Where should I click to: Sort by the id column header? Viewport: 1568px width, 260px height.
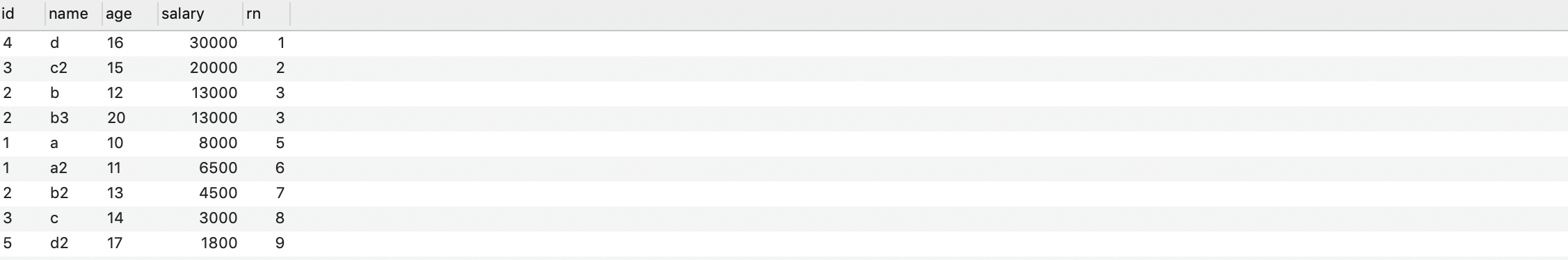pyautogui.click(x=22, y=14)
